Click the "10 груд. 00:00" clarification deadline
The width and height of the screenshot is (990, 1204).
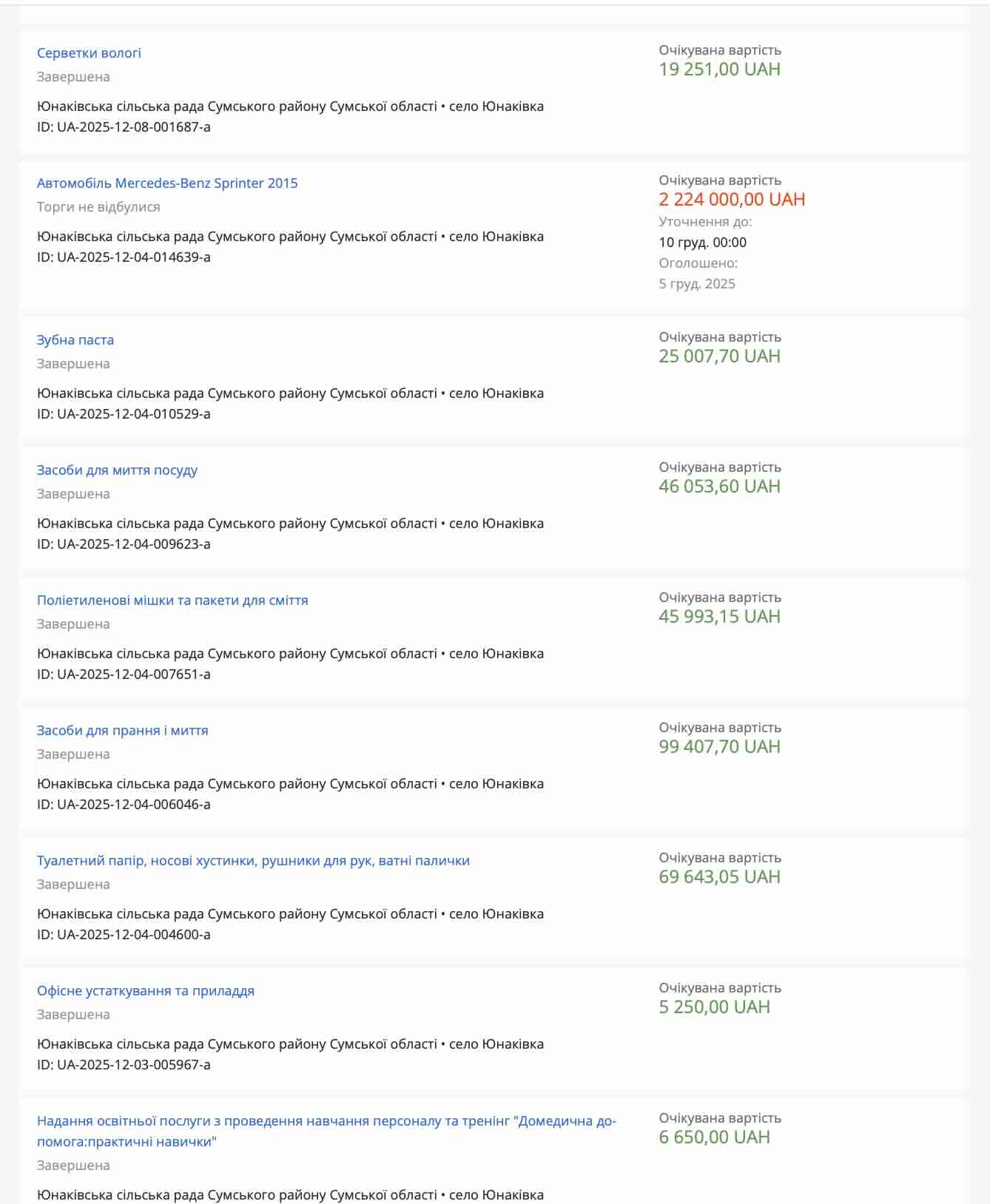702,243
